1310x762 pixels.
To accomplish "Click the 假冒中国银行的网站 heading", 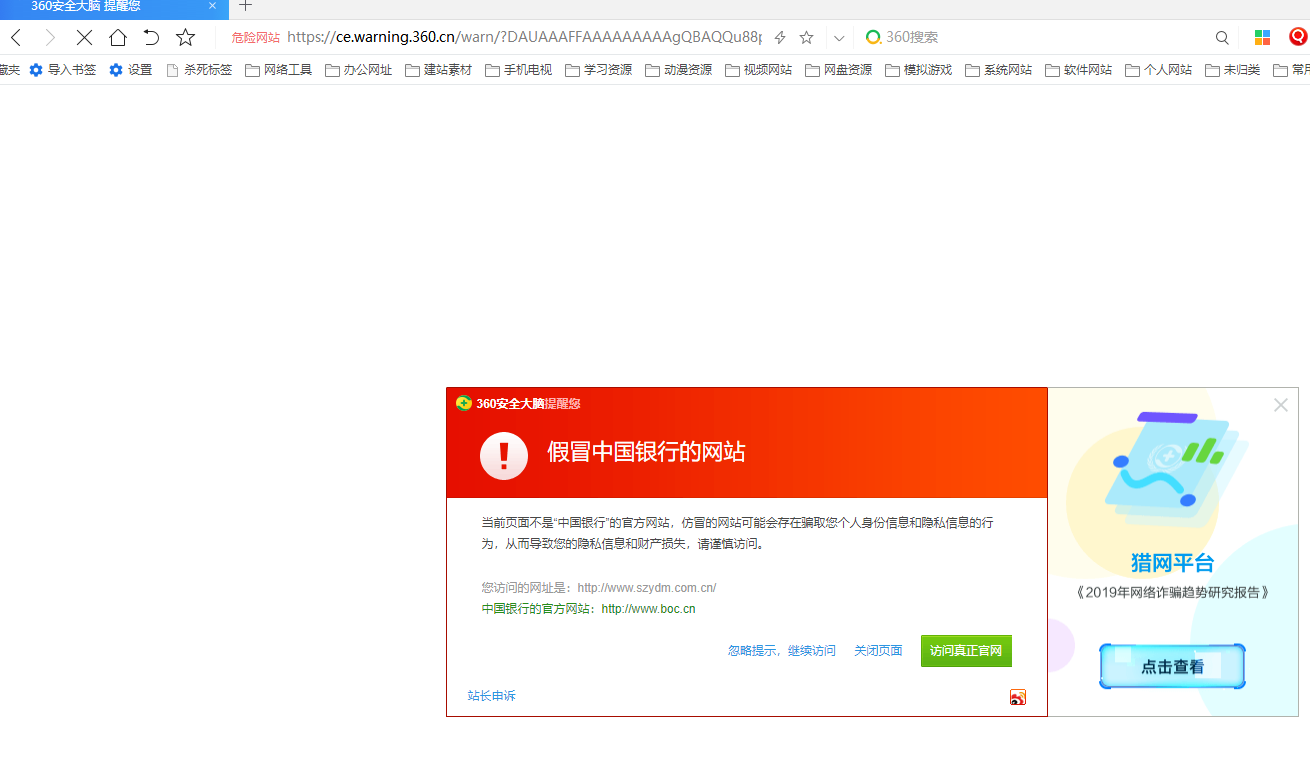I will pyautogui.click(x=646, y=452).
